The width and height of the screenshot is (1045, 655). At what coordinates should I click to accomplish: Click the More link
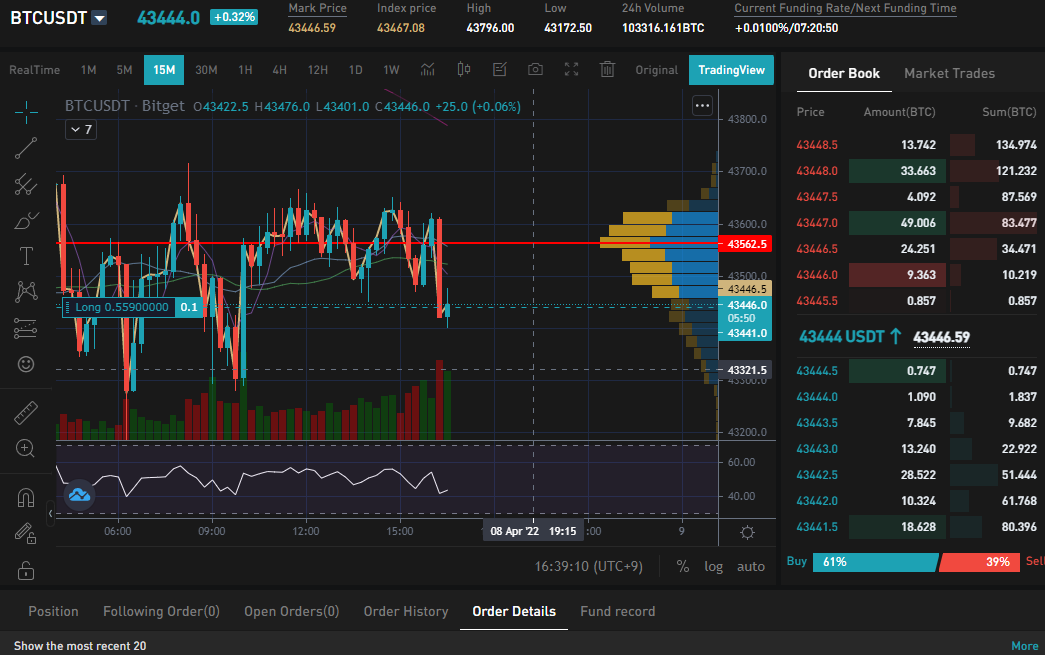[x=1024, y=646]
